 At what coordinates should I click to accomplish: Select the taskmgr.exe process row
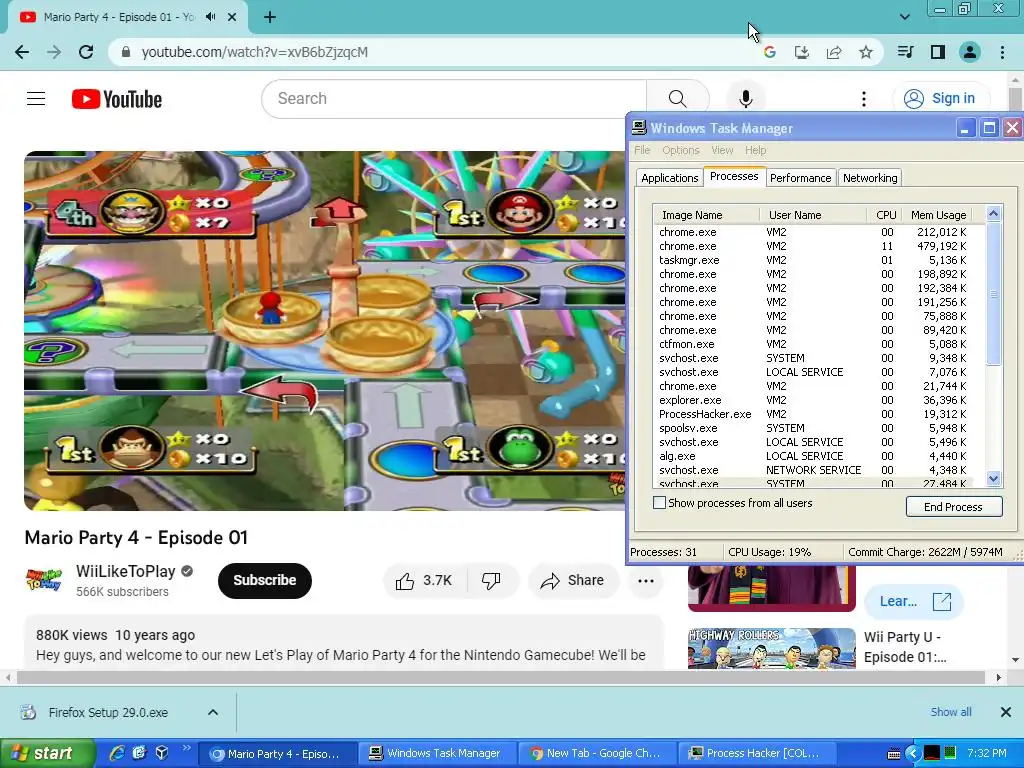(813, 260)
